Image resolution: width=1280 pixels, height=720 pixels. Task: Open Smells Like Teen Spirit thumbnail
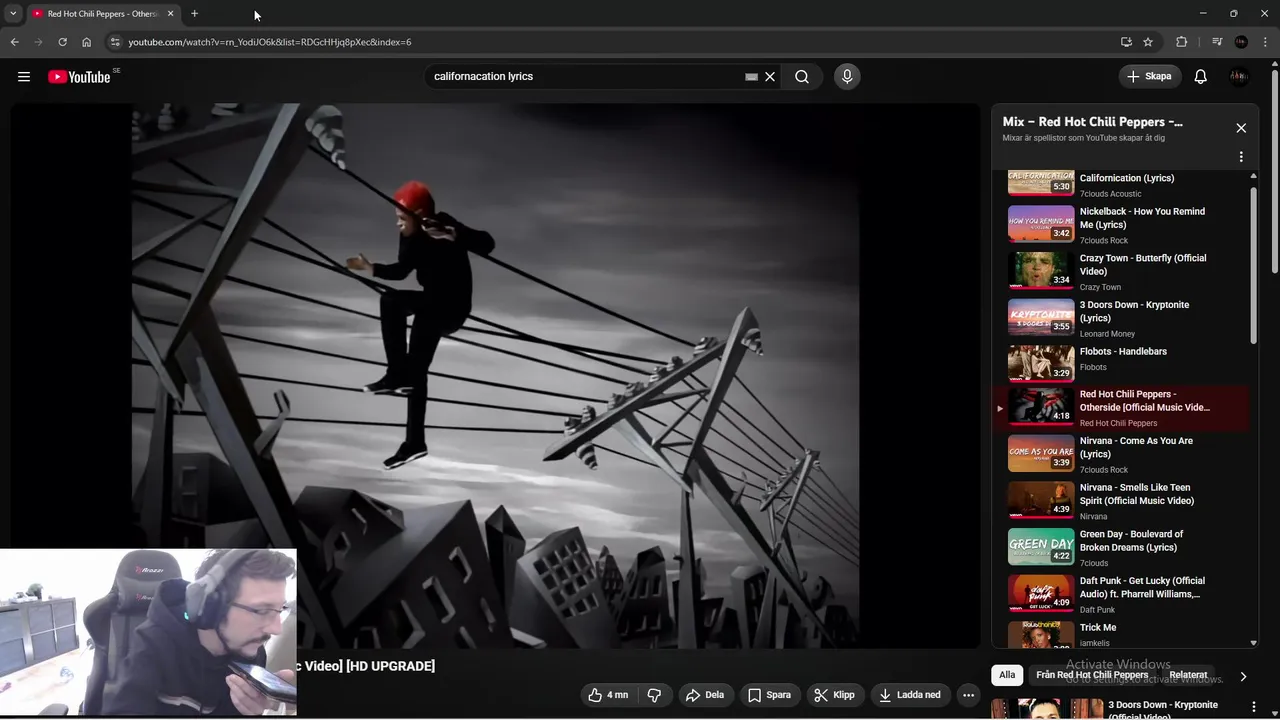(x=1041, y=500)
